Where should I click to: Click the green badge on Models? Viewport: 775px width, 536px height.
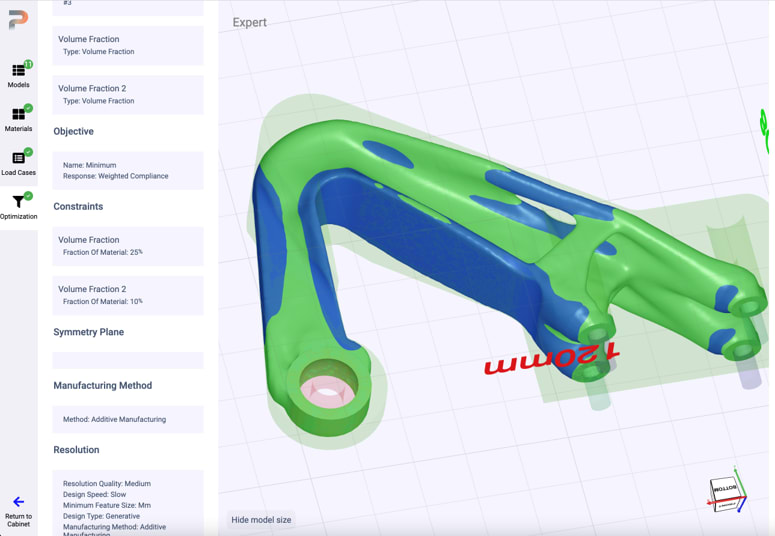(x=28, y=64)
